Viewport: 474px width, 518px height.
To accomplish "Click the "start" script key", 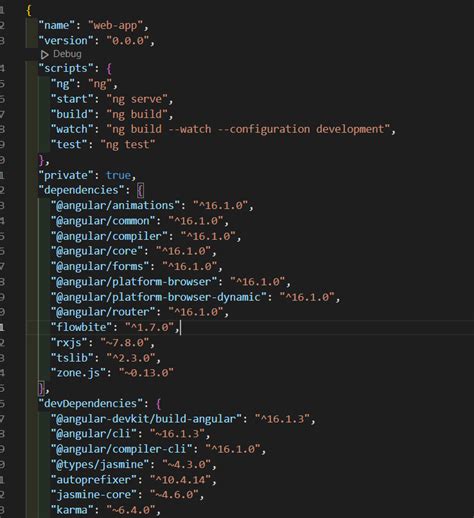I will point(72,99).
